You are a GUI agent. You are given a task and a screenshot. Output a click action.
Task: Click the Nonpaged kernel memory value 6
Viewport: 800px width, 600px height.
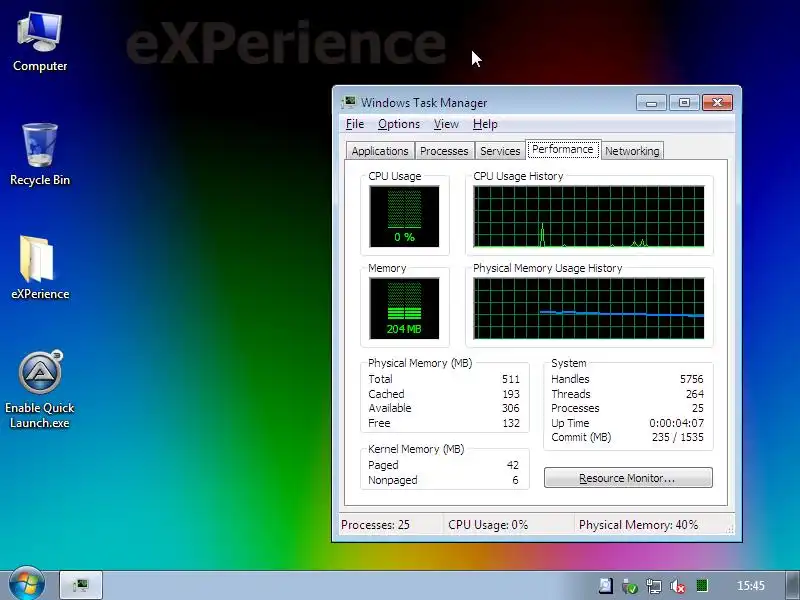coord(515,480)
